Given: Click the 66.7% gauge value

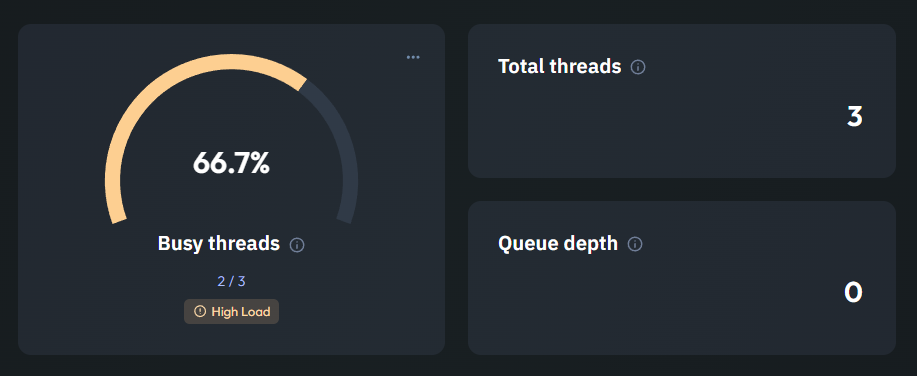Looking at the screenshot, I should click(231, 163).
